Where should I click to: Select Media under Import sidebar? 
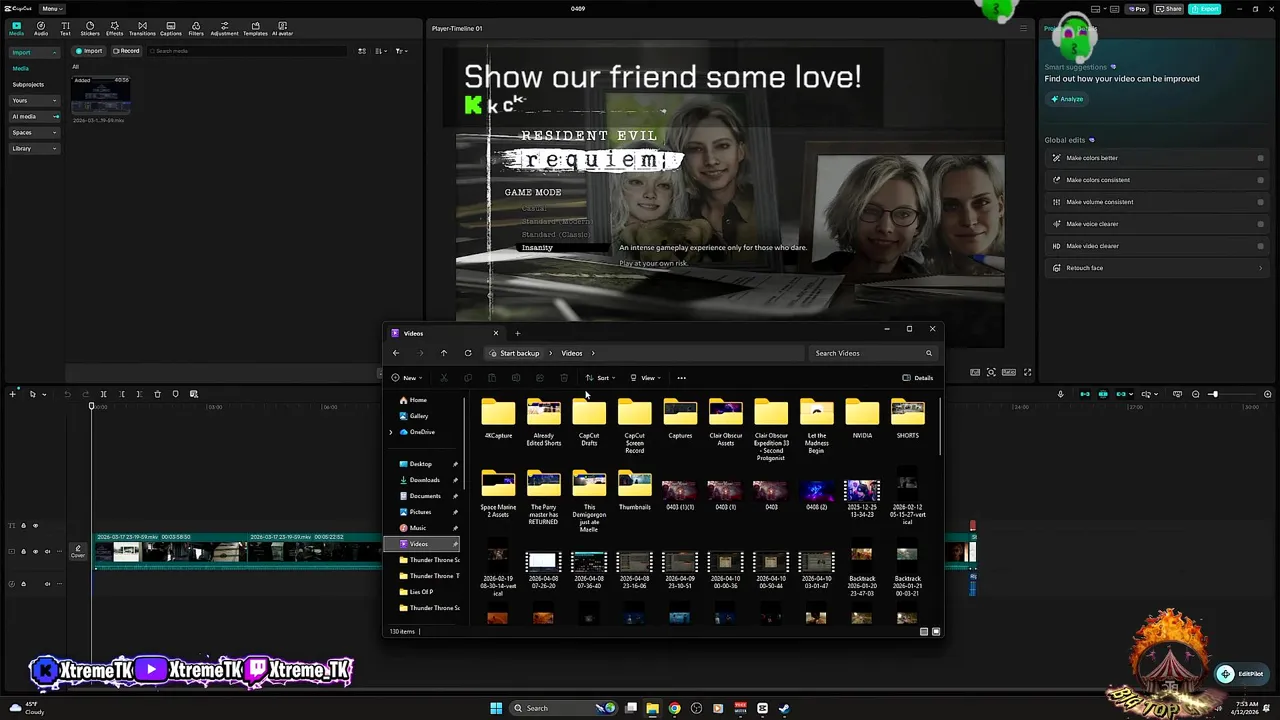(x=21, y=68)
